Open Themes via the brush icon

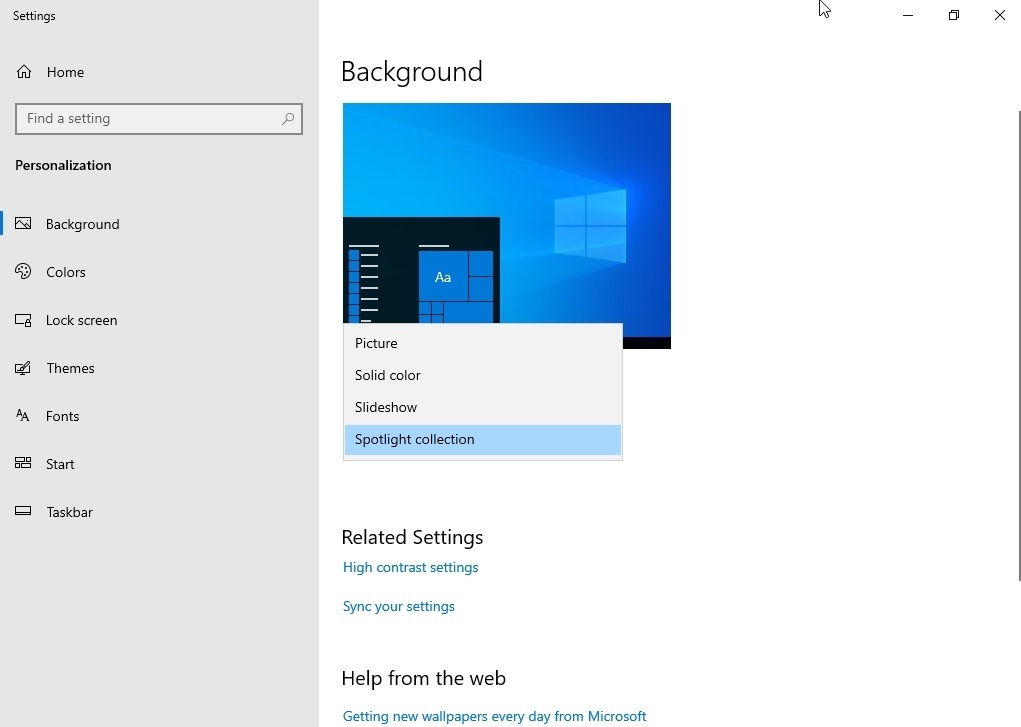point(22,367)
